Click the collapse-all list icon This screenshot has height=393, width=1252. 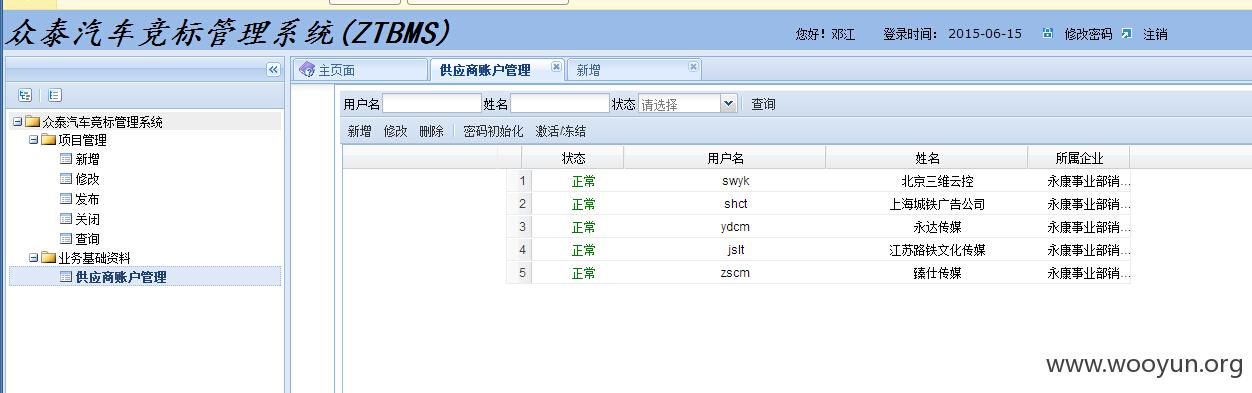point(55,95)
